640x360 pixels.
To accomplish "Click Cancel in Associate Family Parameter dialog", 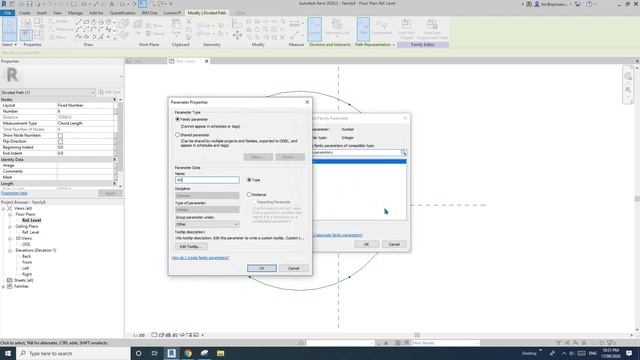I will point(394,244).
